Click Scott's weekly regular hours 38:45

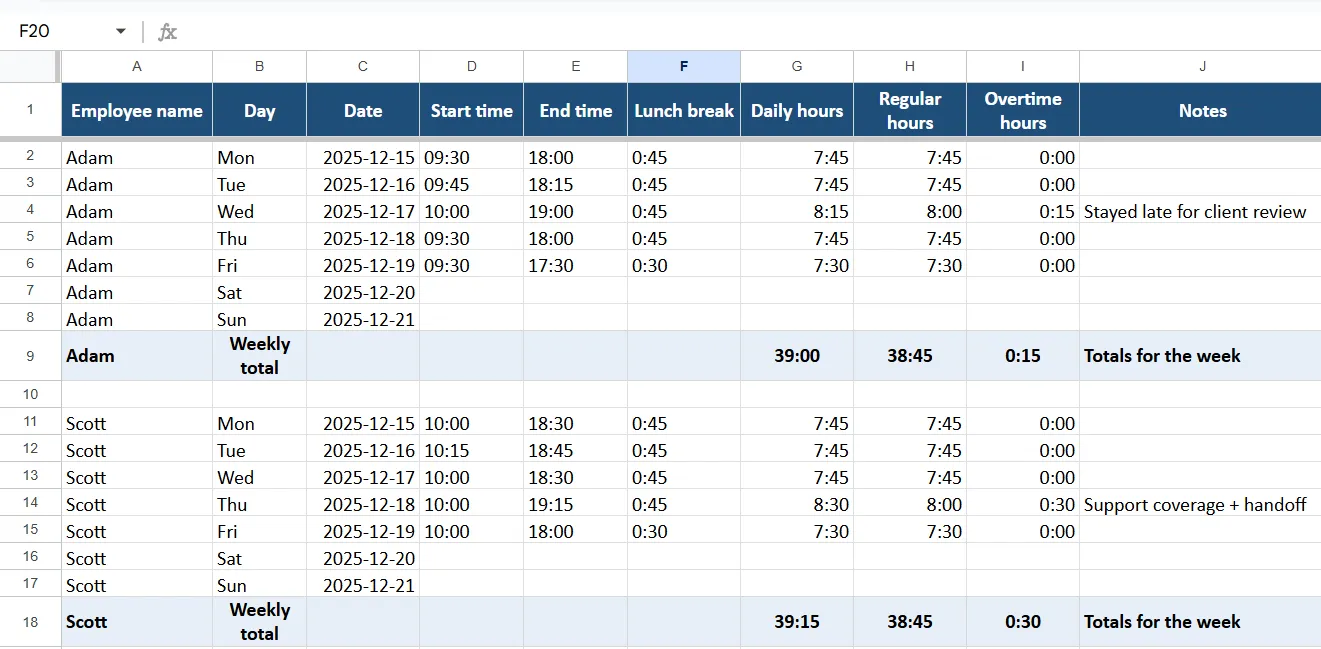point(910,622)
